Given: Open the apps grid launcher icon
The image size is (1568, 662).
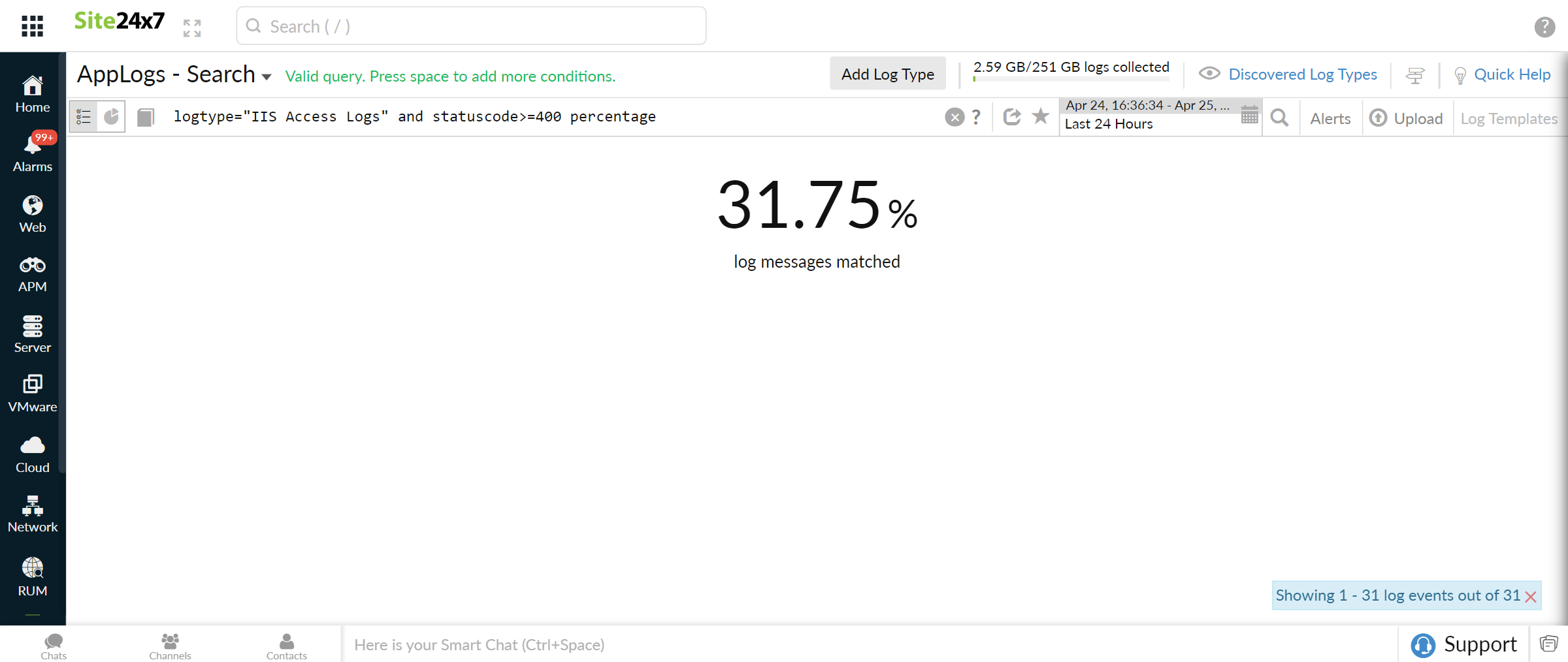Looking at the screenshot, I should coord(32,26).
